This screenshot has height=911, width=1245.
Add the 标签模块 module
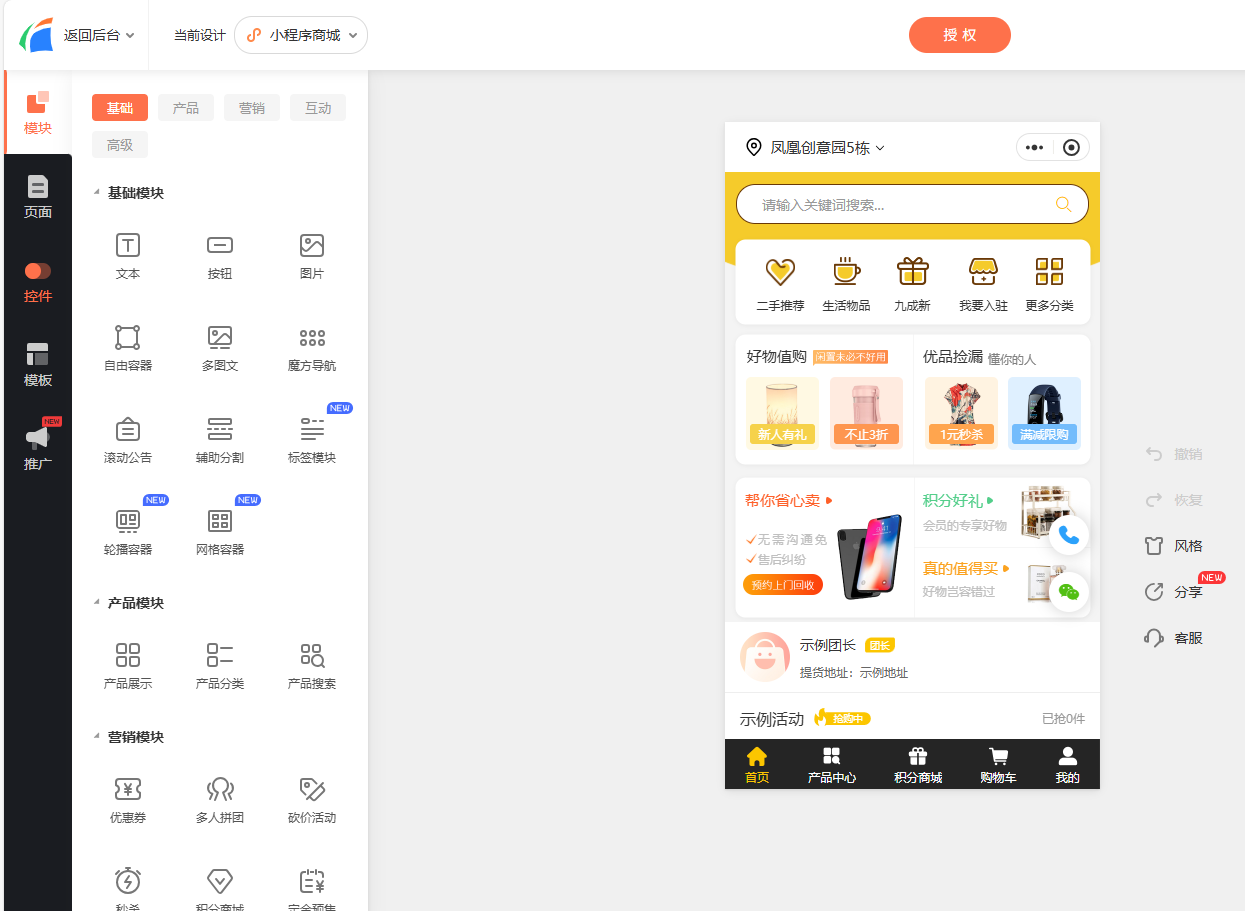click(312, 441)
